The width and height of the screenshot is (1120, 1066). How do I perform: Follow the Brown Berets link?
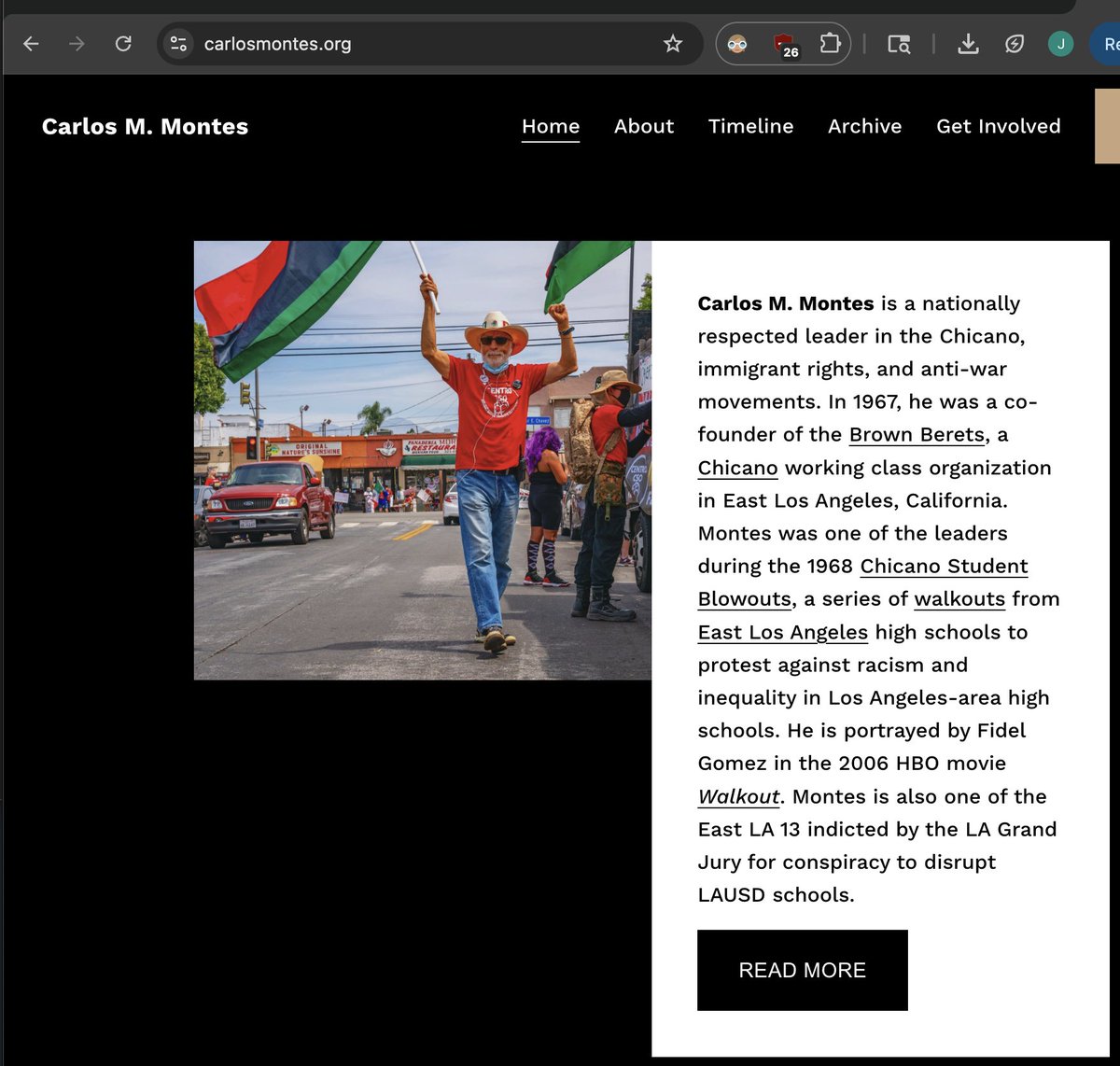(x=917, y=435)
